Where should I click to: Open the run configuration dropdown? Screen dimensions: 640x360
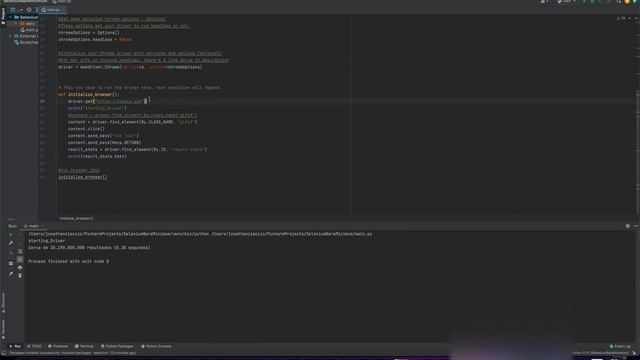coord(567,2)
